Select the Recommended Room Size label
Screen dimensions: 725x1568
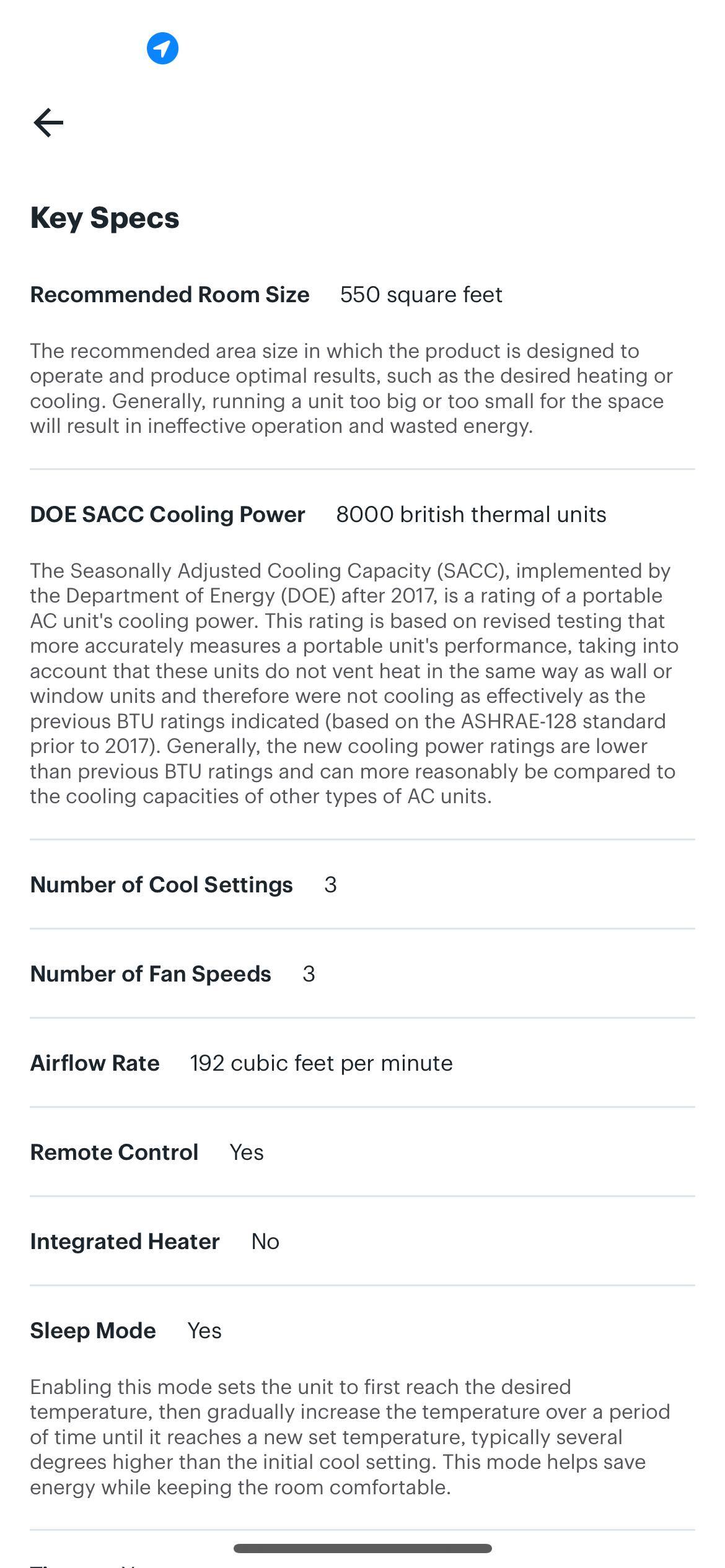point(170,295)
